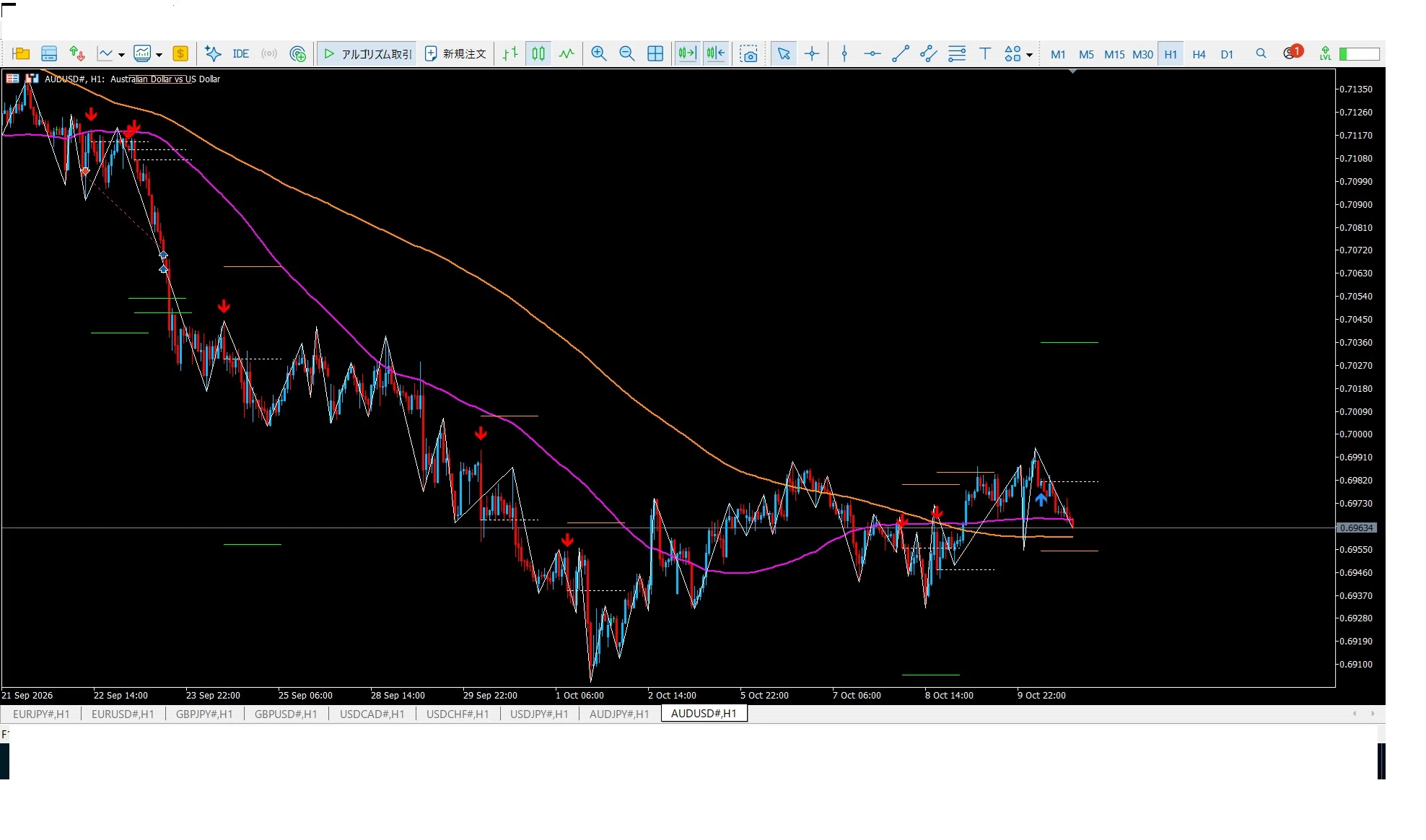Expand the chart type dropdown arrow
Viewport: 1426px width, 840px height.
[121, 55]
